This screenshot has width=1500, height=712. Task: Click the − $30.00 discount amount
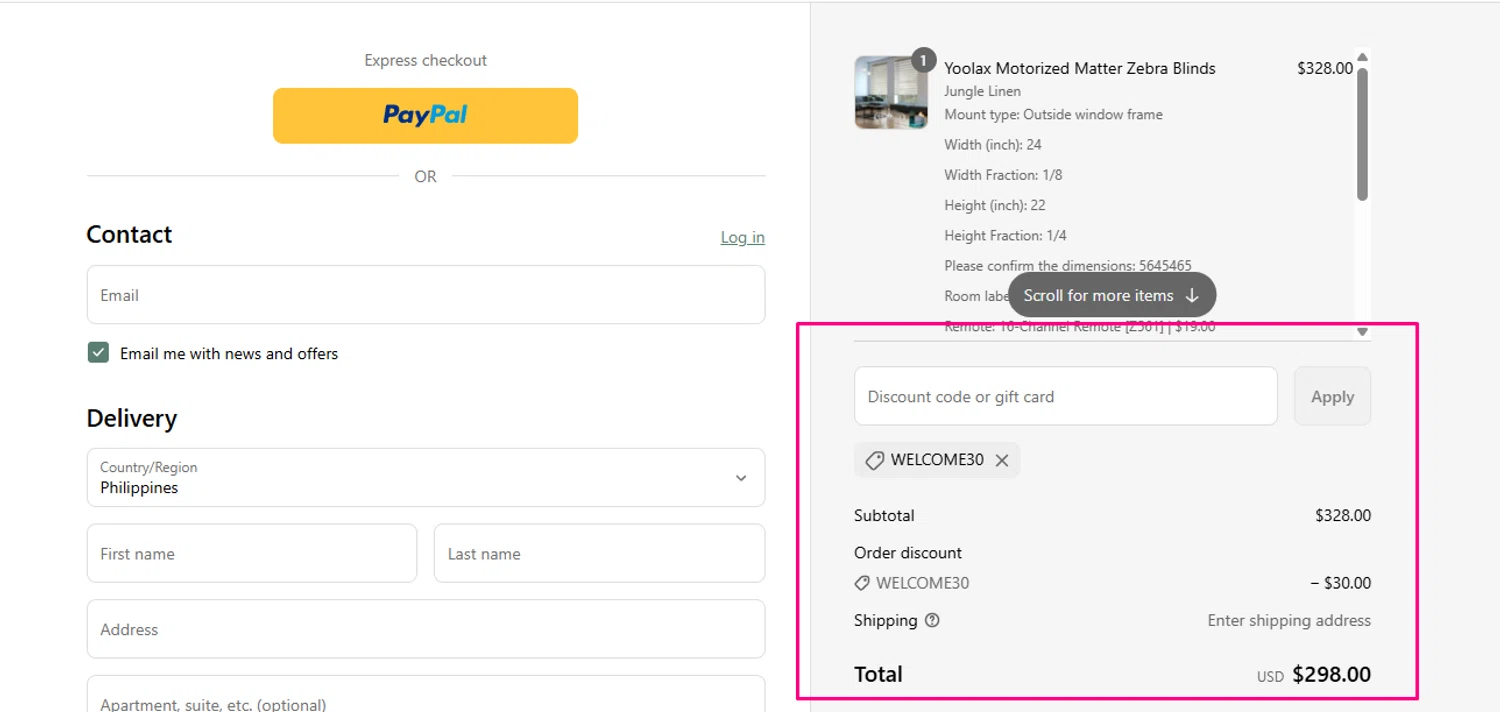(1341, 583)
